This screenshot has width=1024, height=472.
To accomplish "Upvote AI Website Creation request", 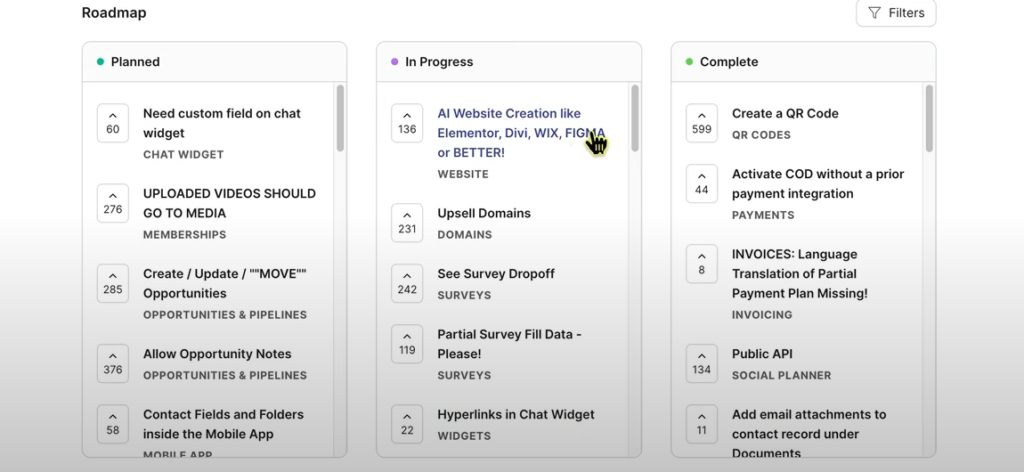I will (x=407, y=123).
